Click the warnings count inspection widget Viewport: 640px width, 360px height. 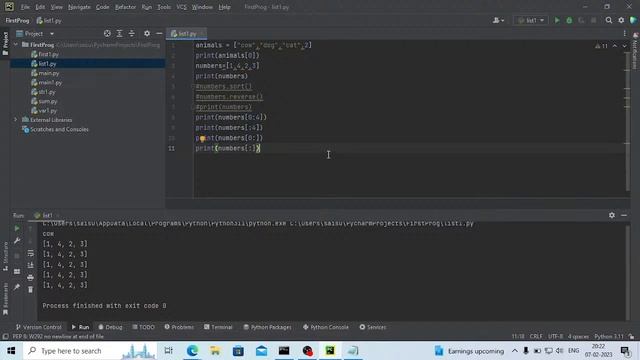point(601,46)
